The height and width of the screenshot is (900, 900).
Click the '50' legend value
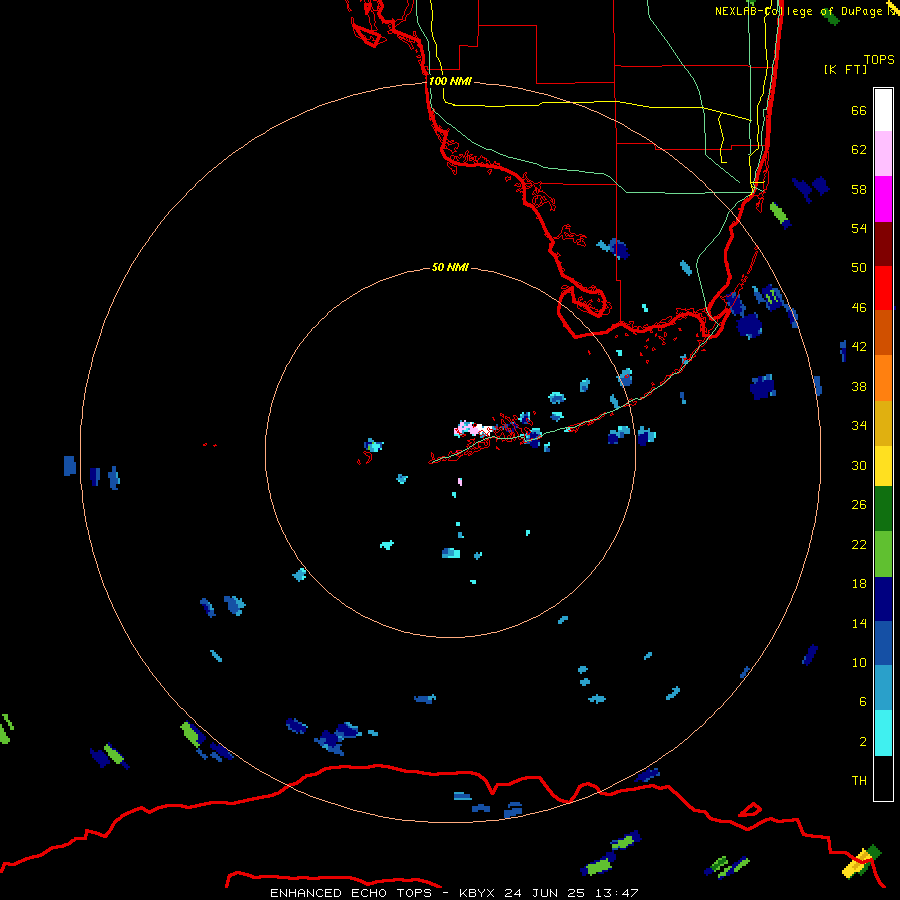point(859,268)
